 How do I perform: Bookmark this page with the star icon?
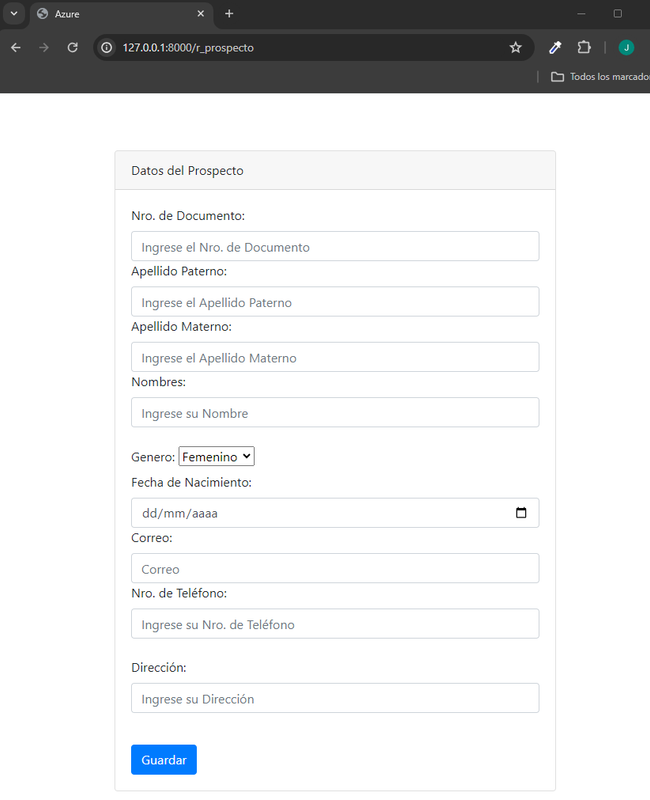[x=515, y=47]
